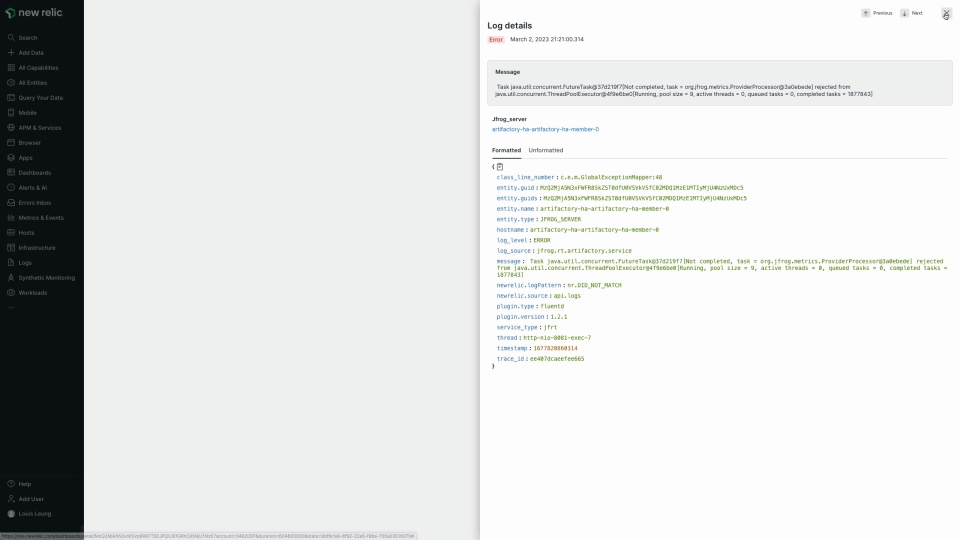
Task: Copy the log JSON with clipboard icon
Action: [x=500, y=167]
